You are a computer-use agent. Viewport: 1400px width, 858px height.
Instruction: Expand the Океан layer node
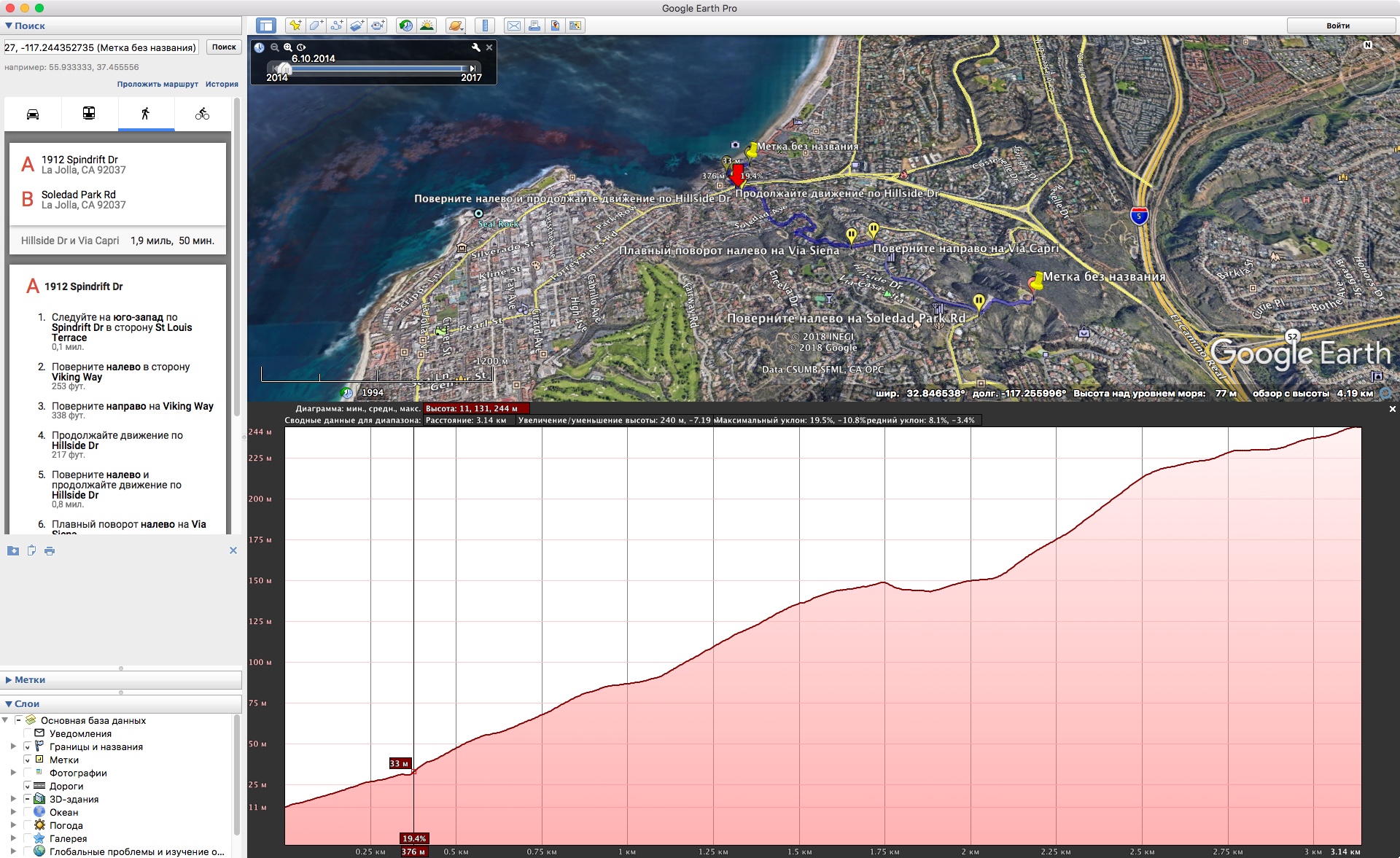coord(13,812)
